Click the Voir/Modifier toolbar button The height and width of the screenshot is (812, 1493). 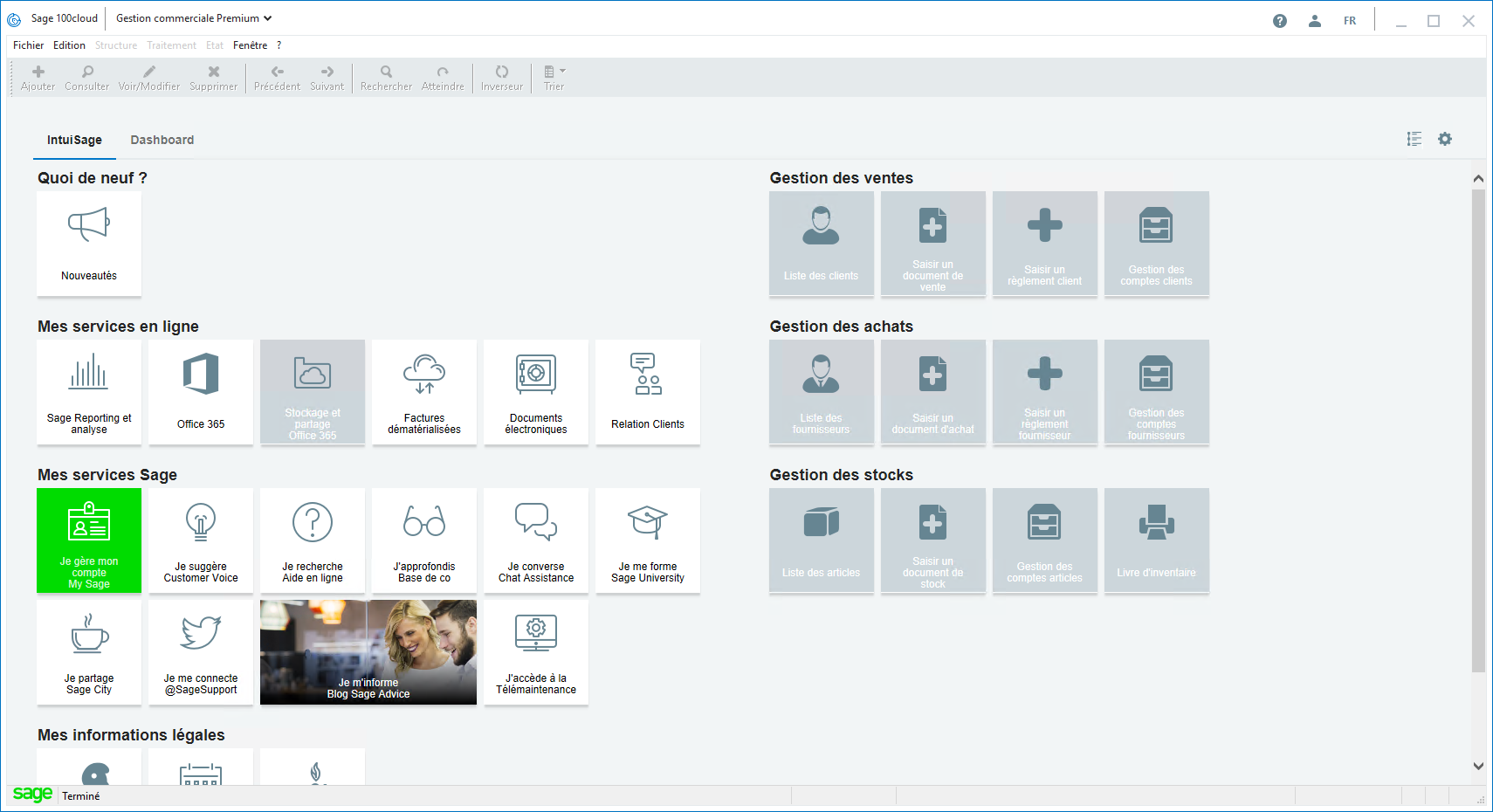pyautogui.click(x=149, y=78)
